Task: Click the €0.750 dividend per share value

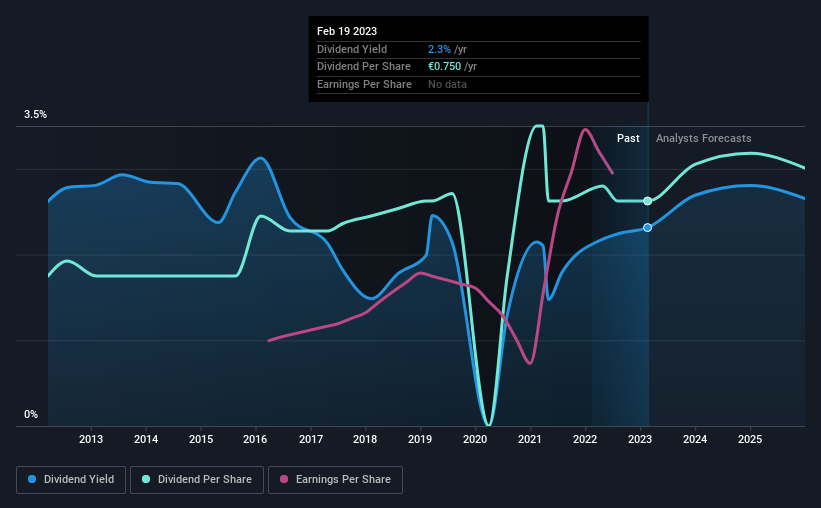Action: point(445,67)
